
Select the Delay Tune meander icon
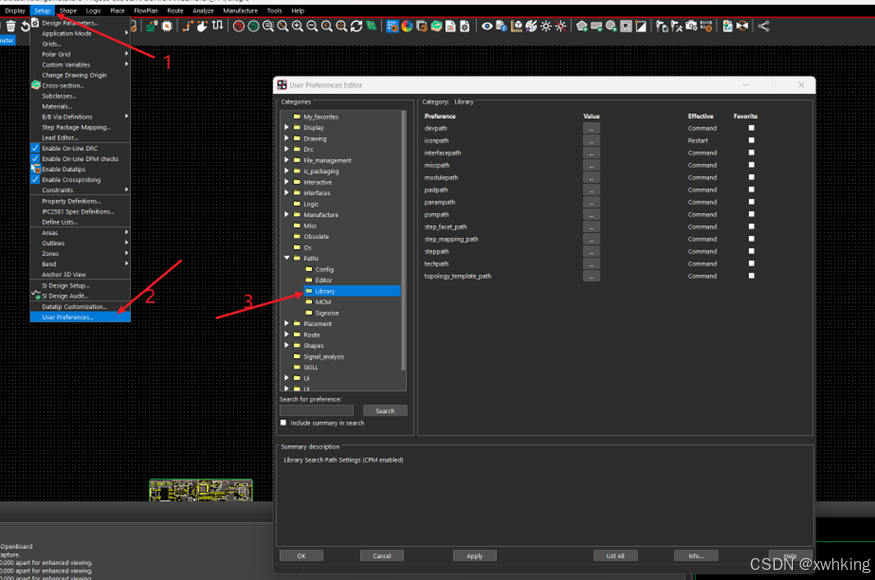217,26
